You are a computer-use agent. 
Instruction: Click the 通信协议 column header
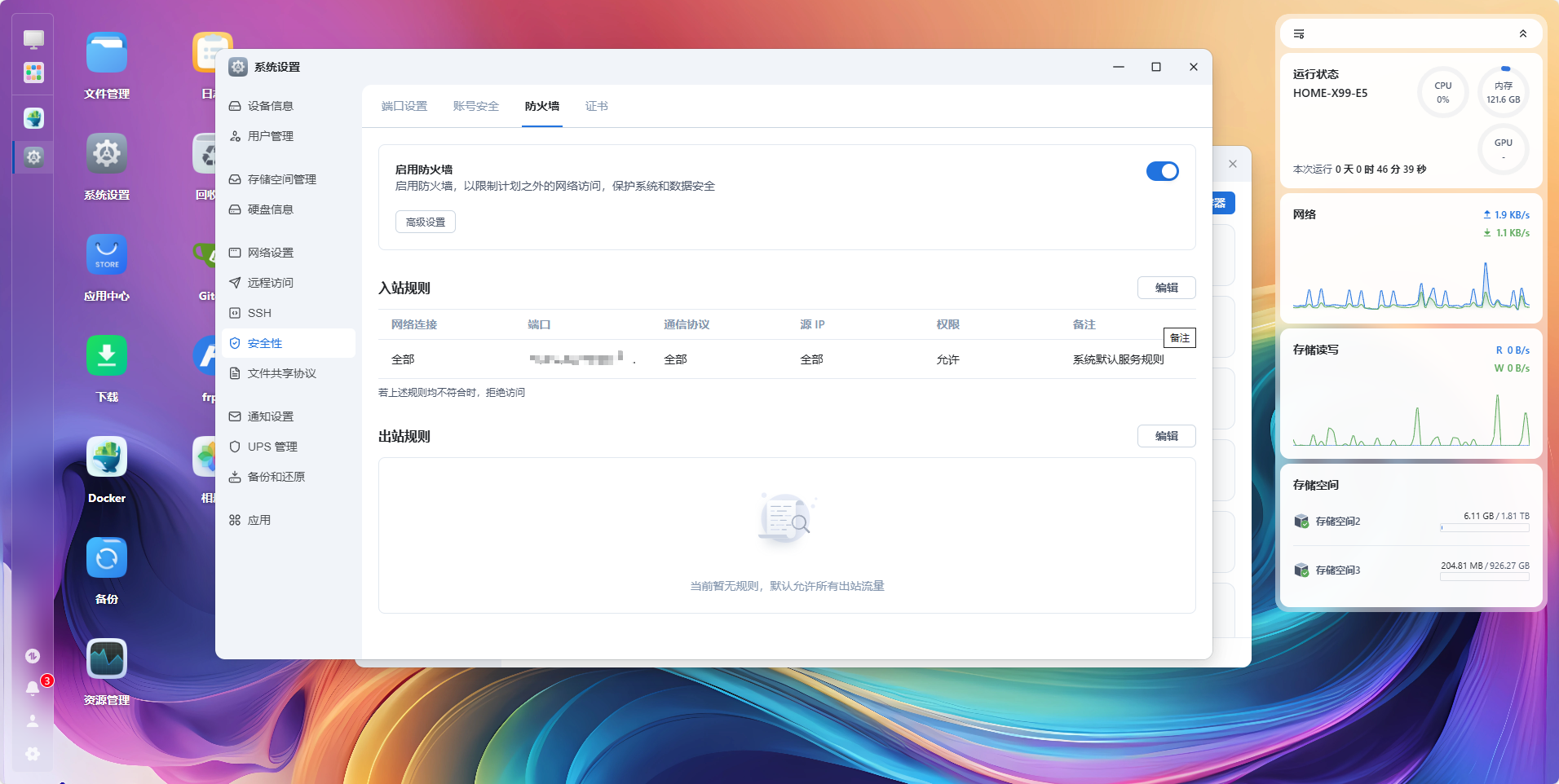(687, 324)
